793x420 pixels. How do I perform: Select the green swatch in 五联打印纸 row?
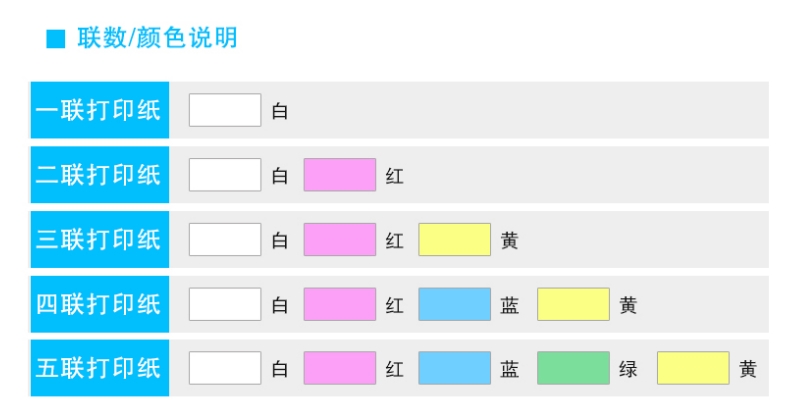[573, 368]
